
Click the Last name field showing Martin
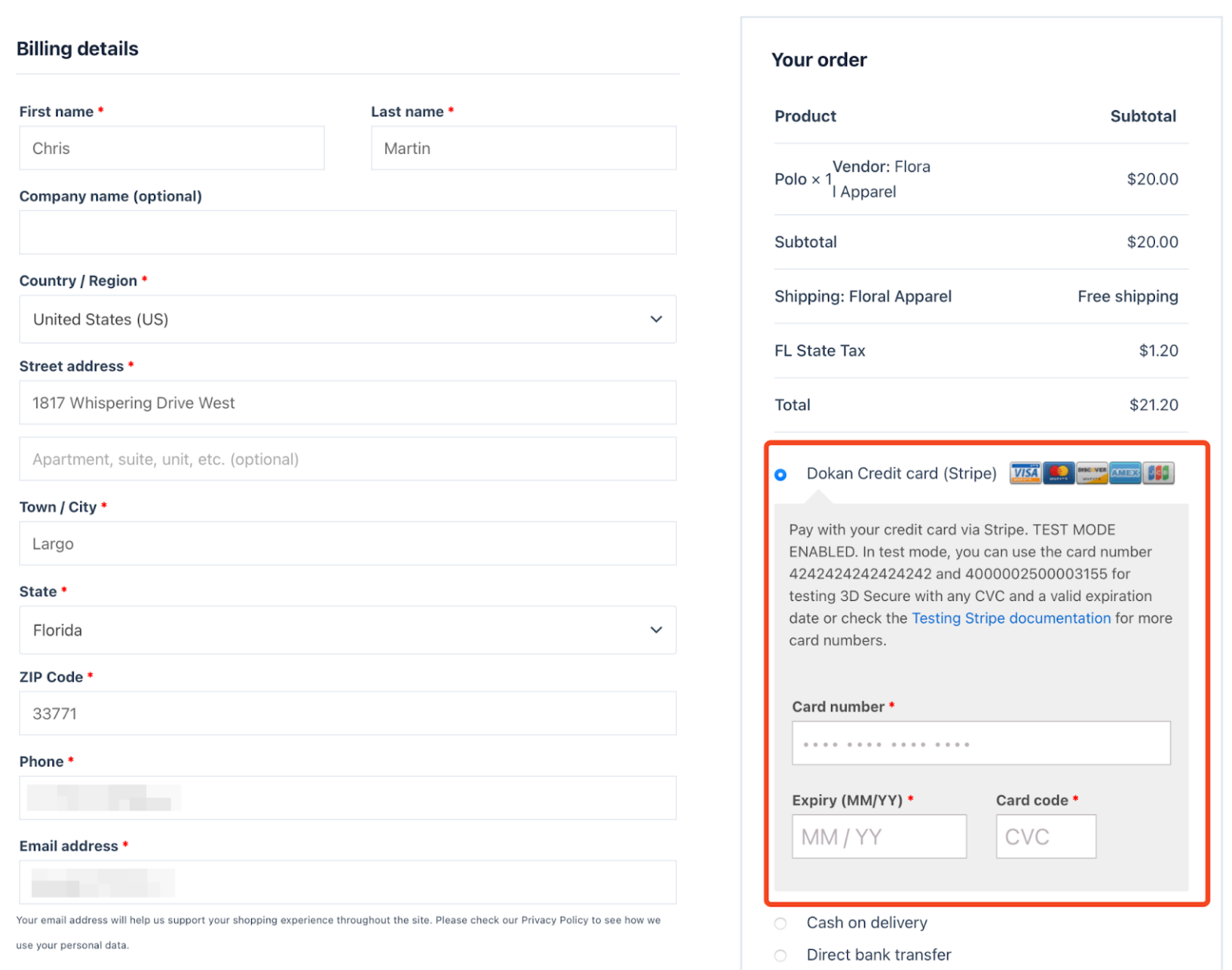[x=523, y=148]
